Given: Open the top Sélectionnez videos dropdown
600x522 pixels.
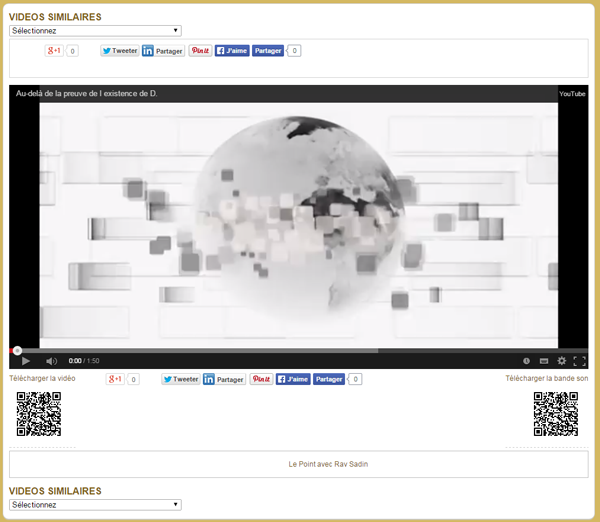Looking at the screenshot, I should tap(95, 31).
